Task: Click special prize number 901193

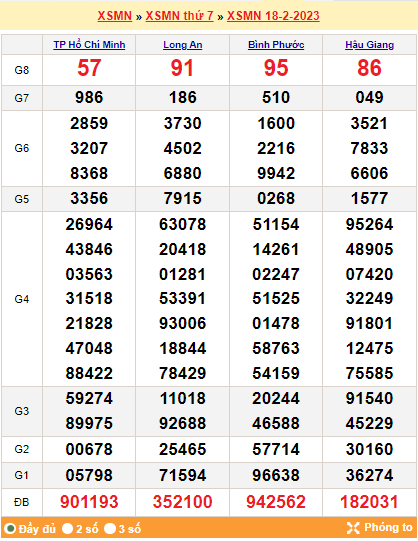Action: 89,502
